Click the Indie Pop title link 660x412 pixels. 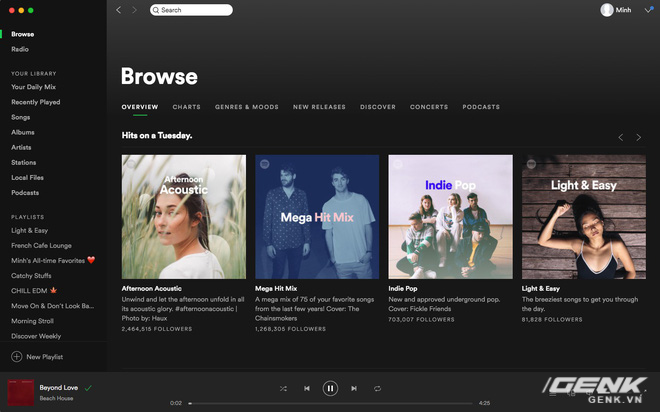403,289
